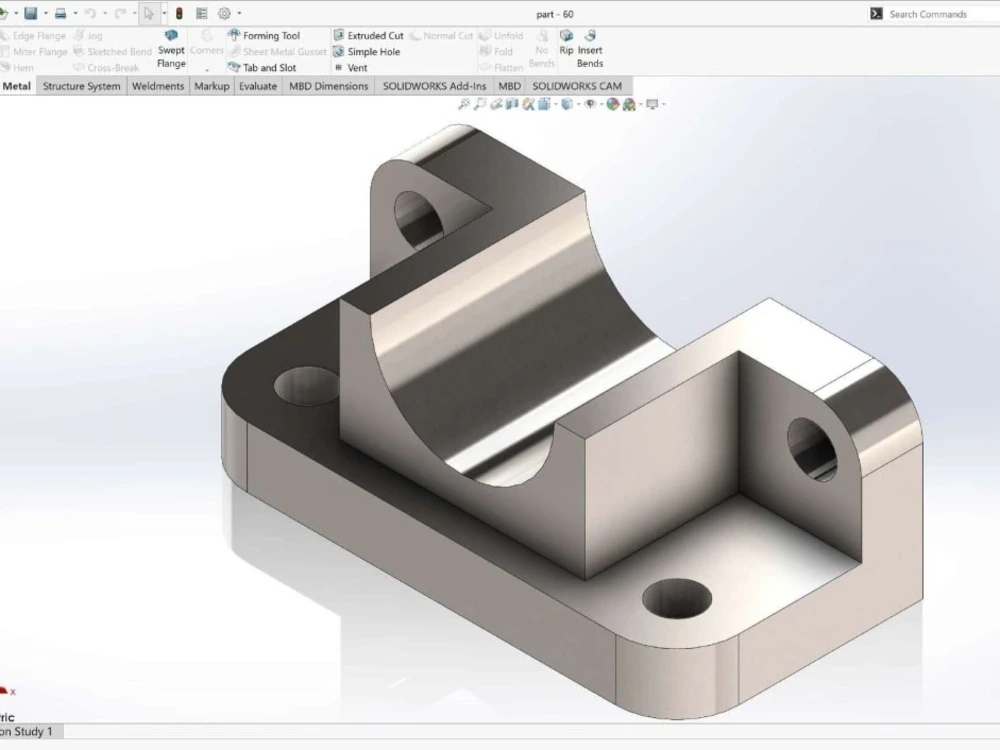Image resolution: width=1000 pixels, height=750 pixels.
Task: Click Zoom to Fit in view toolbar
Action: [464, 104]
